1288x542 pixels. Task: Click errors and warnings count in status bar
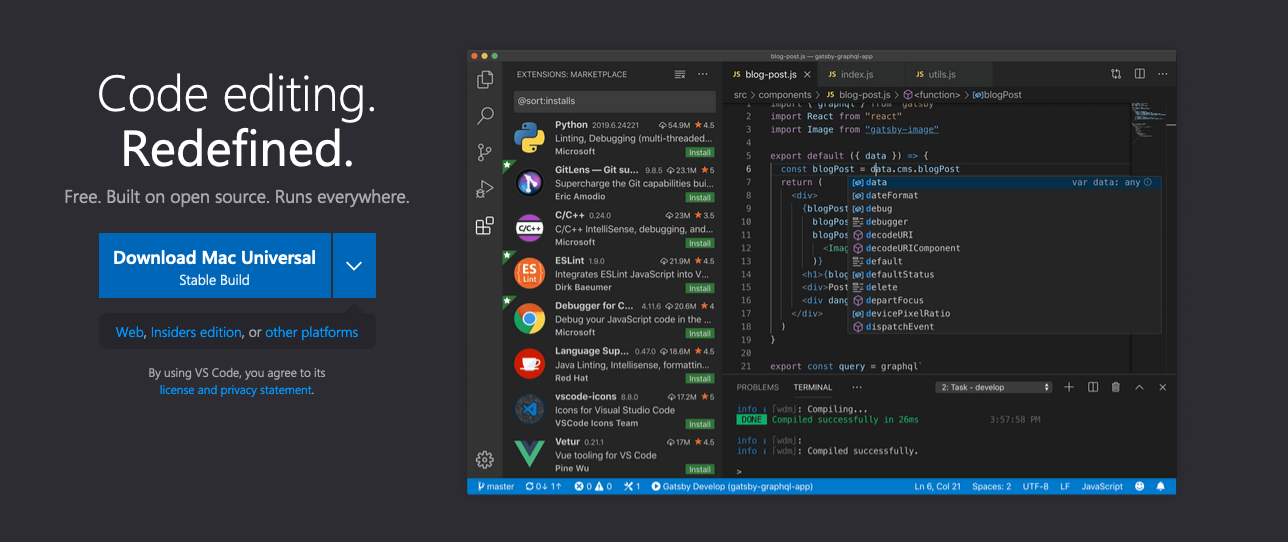click(x=593, y=486)
